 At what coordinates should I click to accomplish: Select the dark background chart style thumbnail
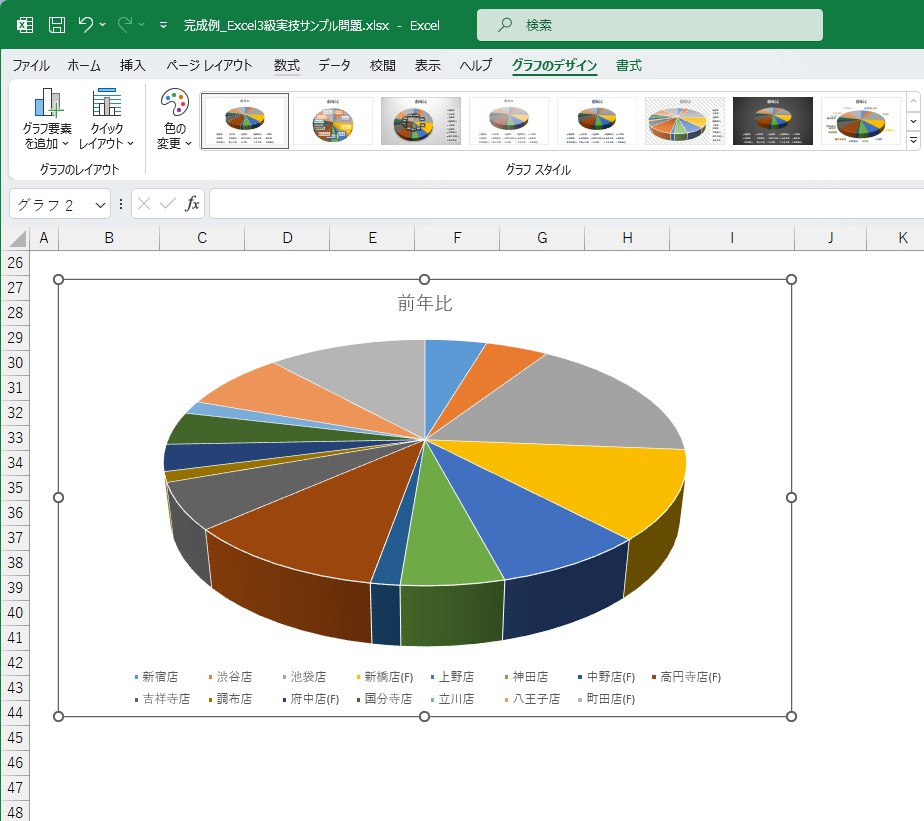773,121
